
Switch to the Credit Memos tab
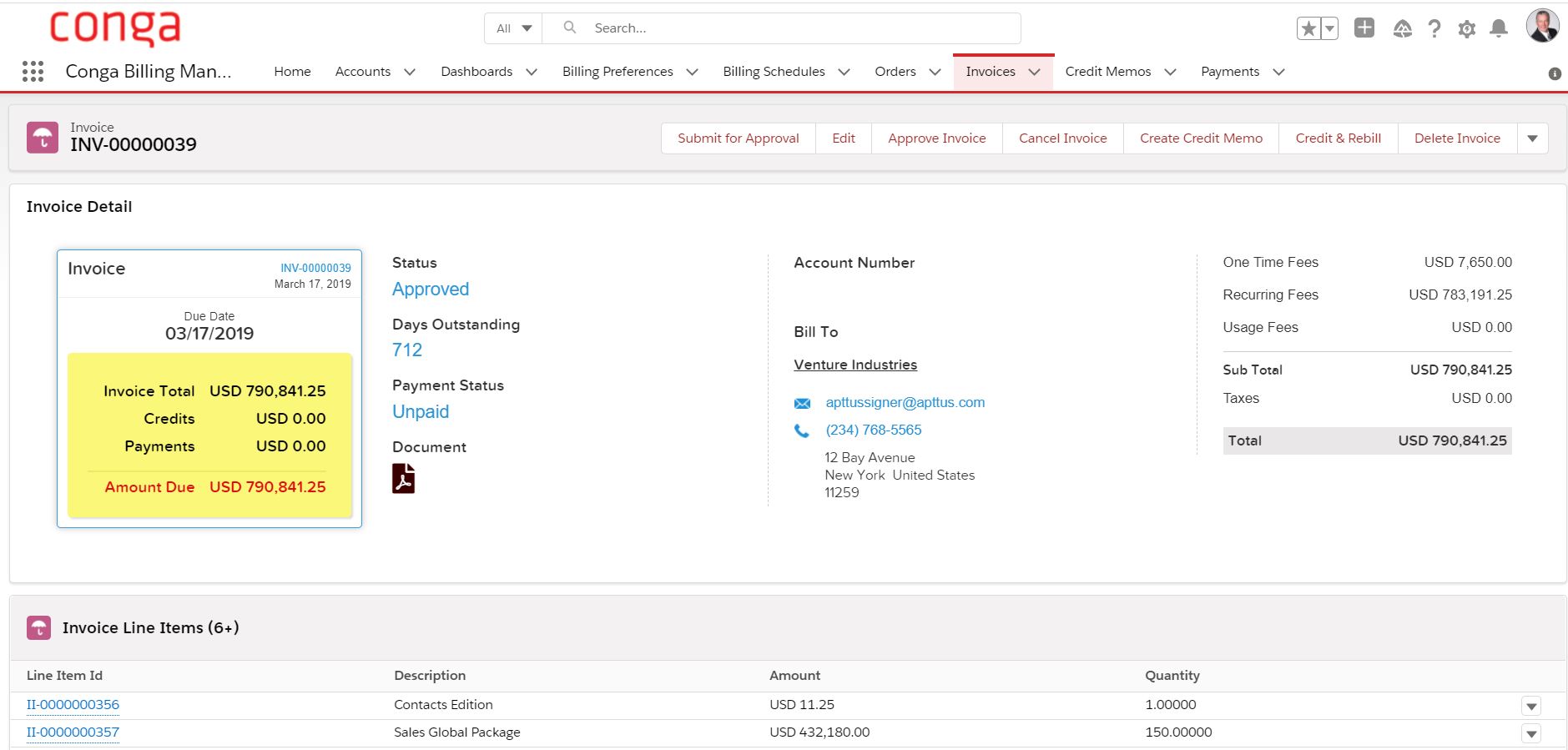tap(1107, 72)
